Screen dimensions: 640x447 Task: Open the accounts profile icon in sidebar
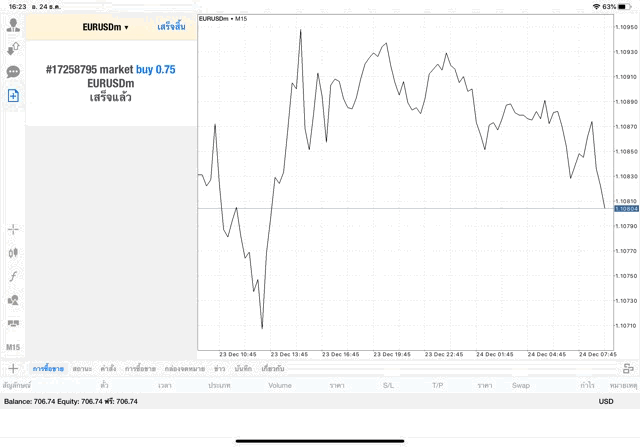13,26
